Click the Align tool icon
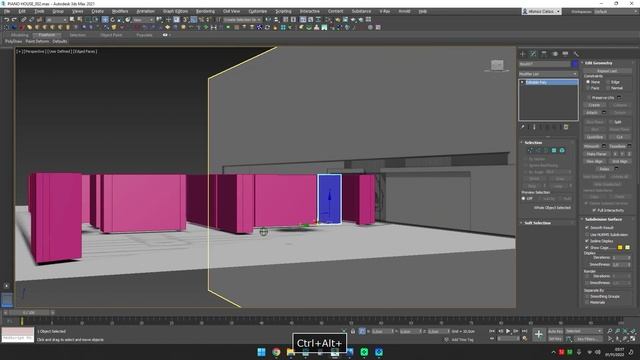Image resolution: width=640 pixels, height=360 pixels. coord(276,20)
